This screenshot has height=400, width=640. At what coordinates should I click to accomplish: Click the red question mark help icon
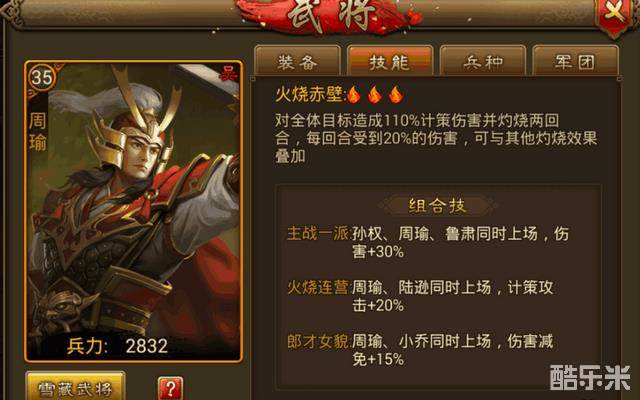pos(171,388)
